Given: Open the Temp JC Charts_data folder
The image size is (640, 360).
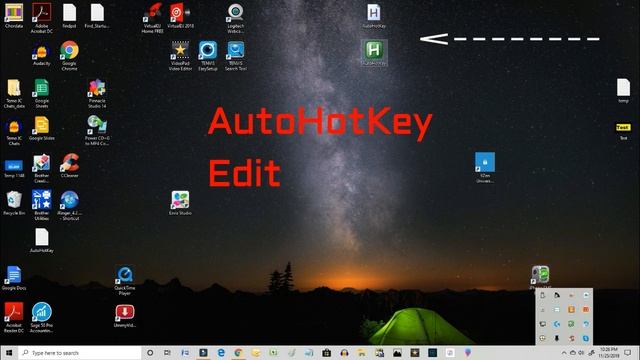Looking at the screenshot, I should click(x=14, y=93).
